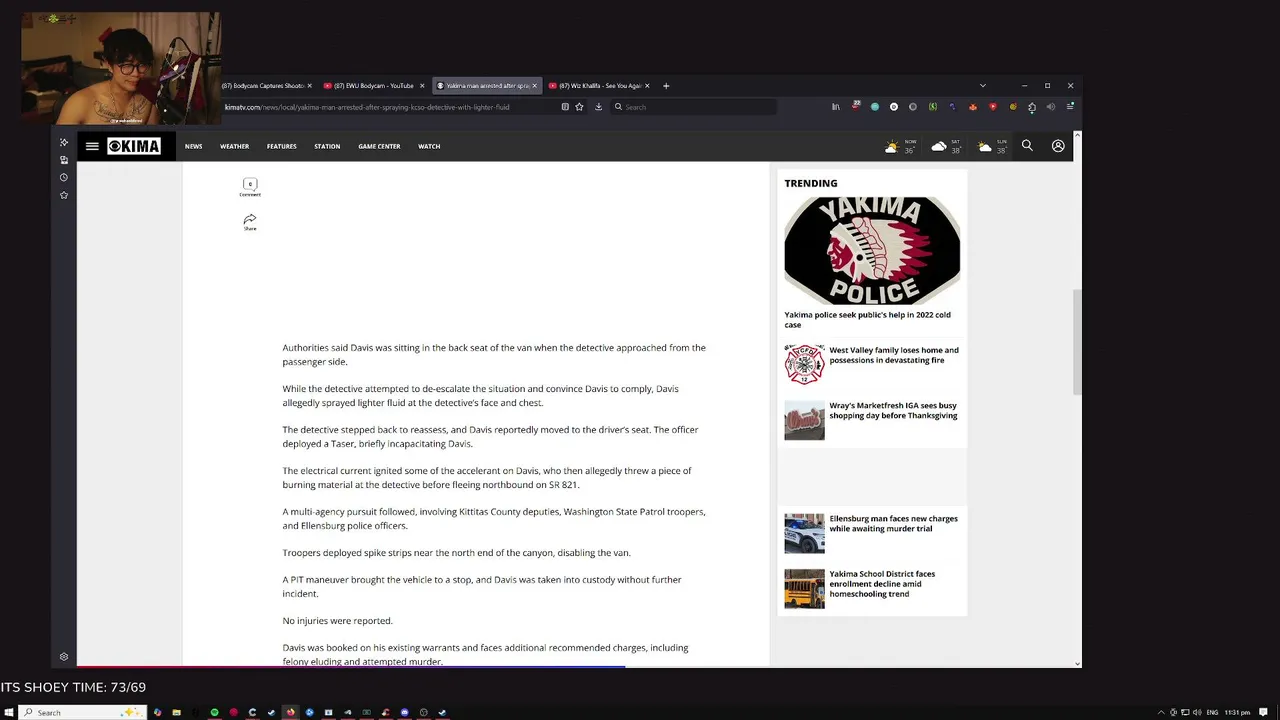Click the 'No injuries were reported.' text
The height and width of the screenshot is (720, 1280).
pyautogui.click(x=337, y=621)
